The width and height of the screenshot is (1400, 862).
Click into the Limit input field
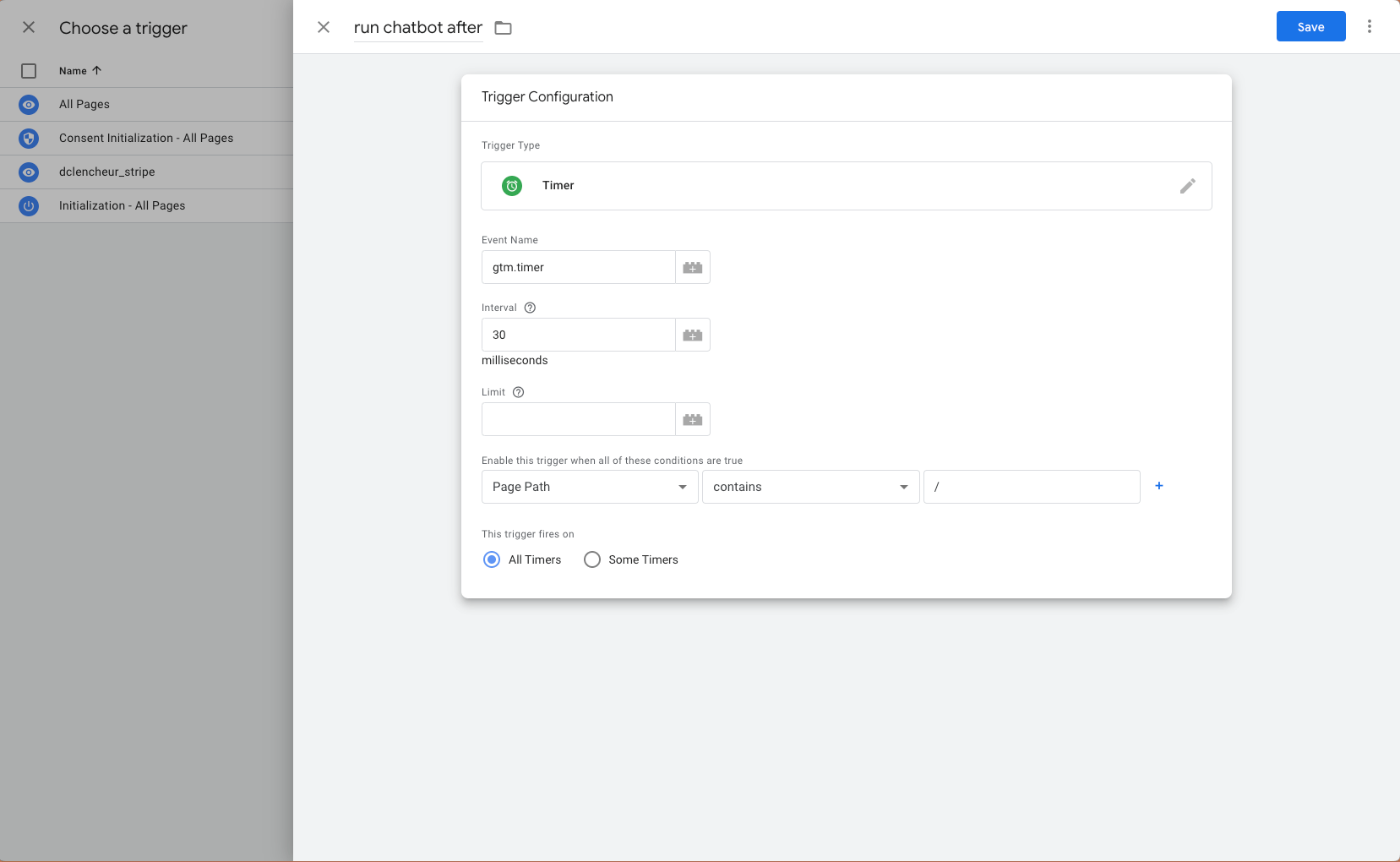point(578,419)
